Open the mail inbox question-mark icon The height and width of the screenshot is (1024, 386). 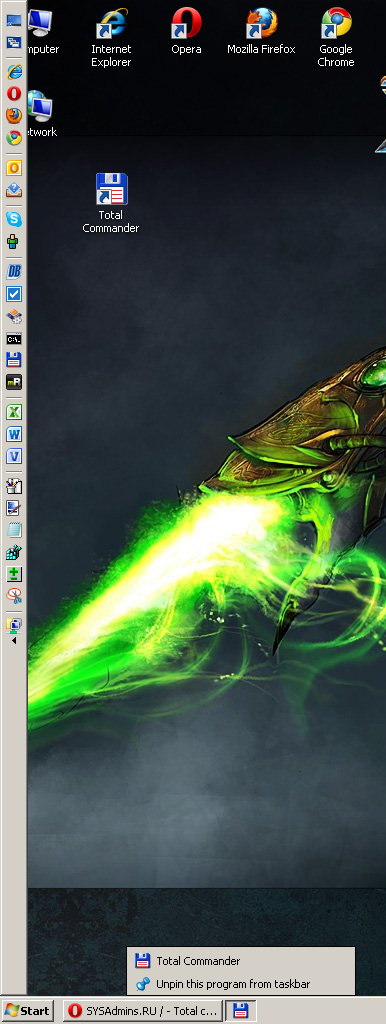click(x=14, y=190)
